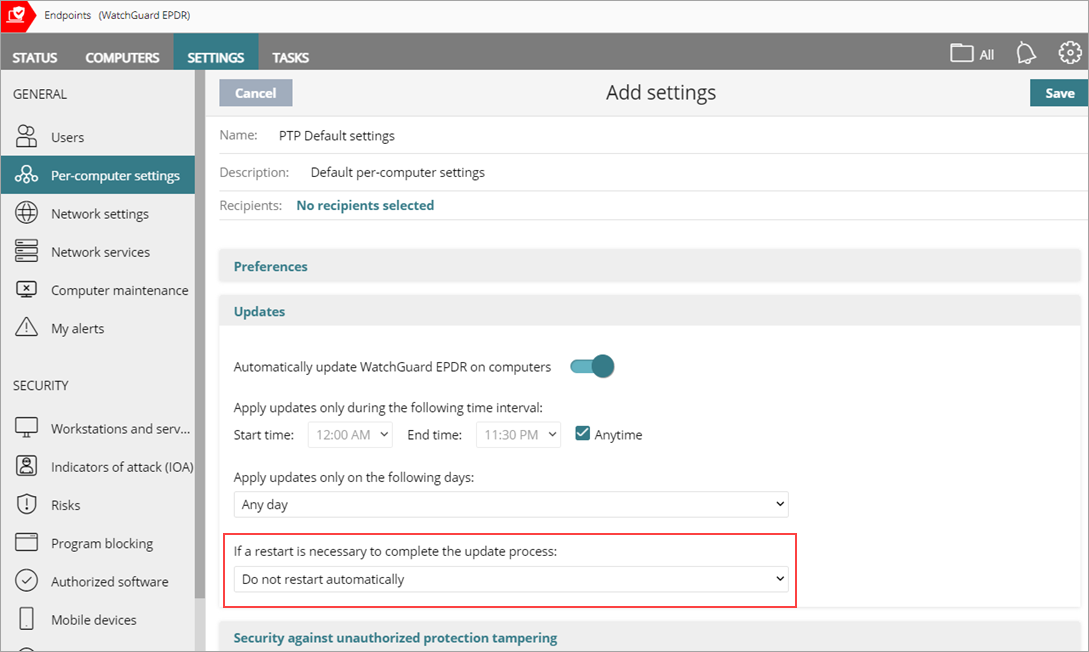Viewport: 1089px width, 652px height.
Task: Click the Save button
Action: pyautogui.click(x=1059, y=92)
